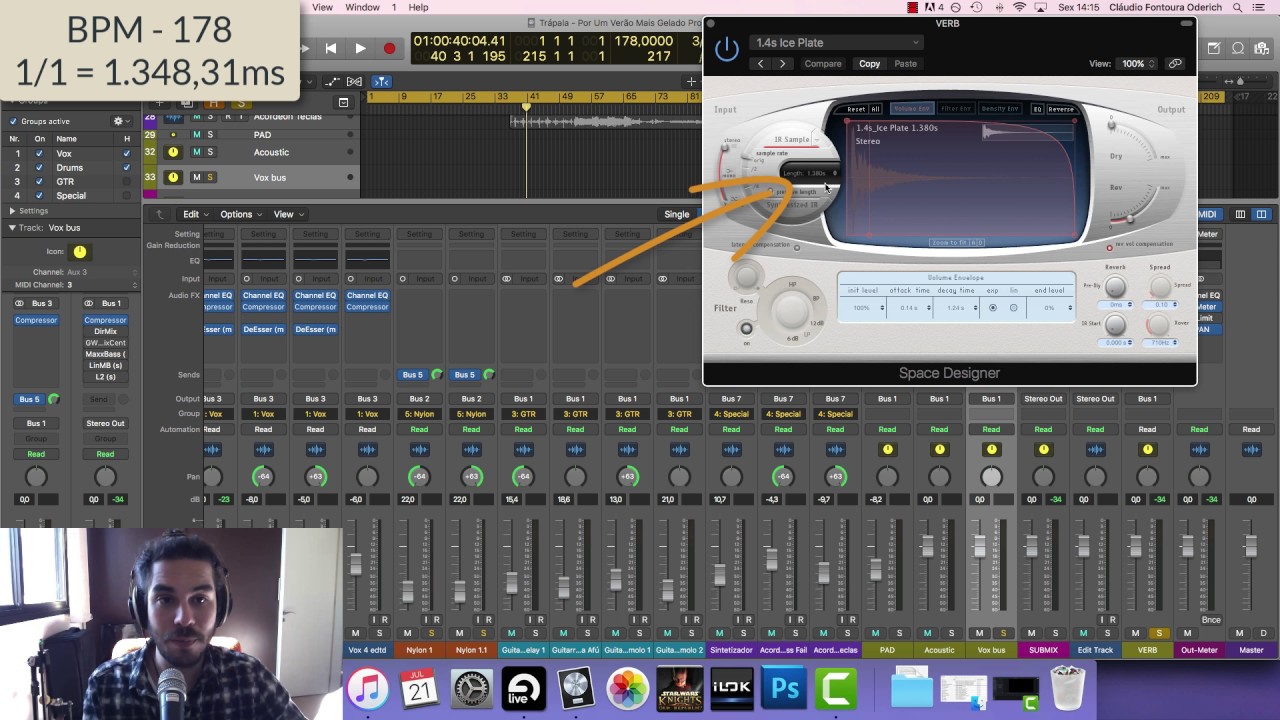The image size is (1280, 720).
Task: Go to the next plug-in preset arrow
Action: pos(782,63)
